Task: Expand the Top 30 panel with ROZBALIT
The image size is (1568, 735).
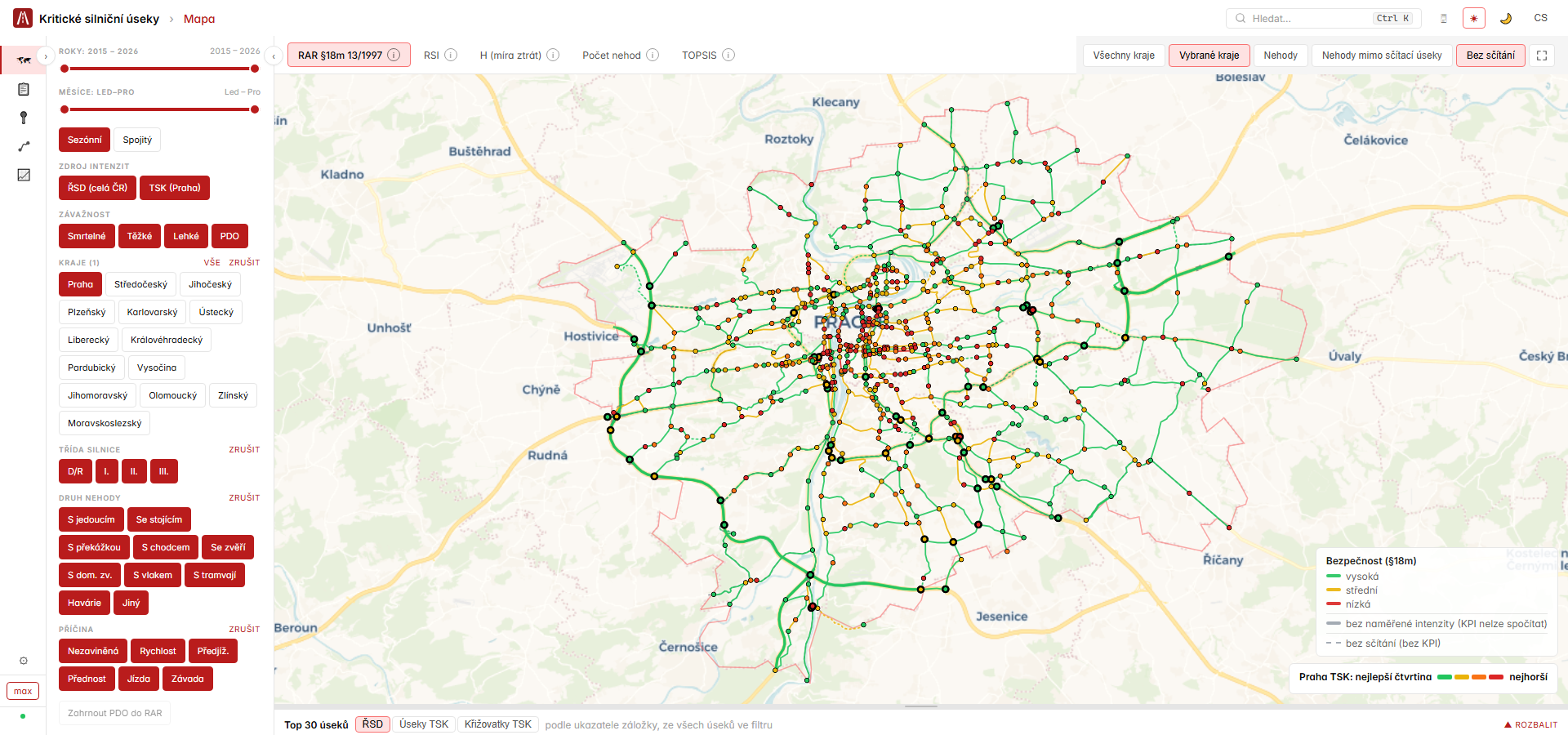Action: coord(1531,724)
